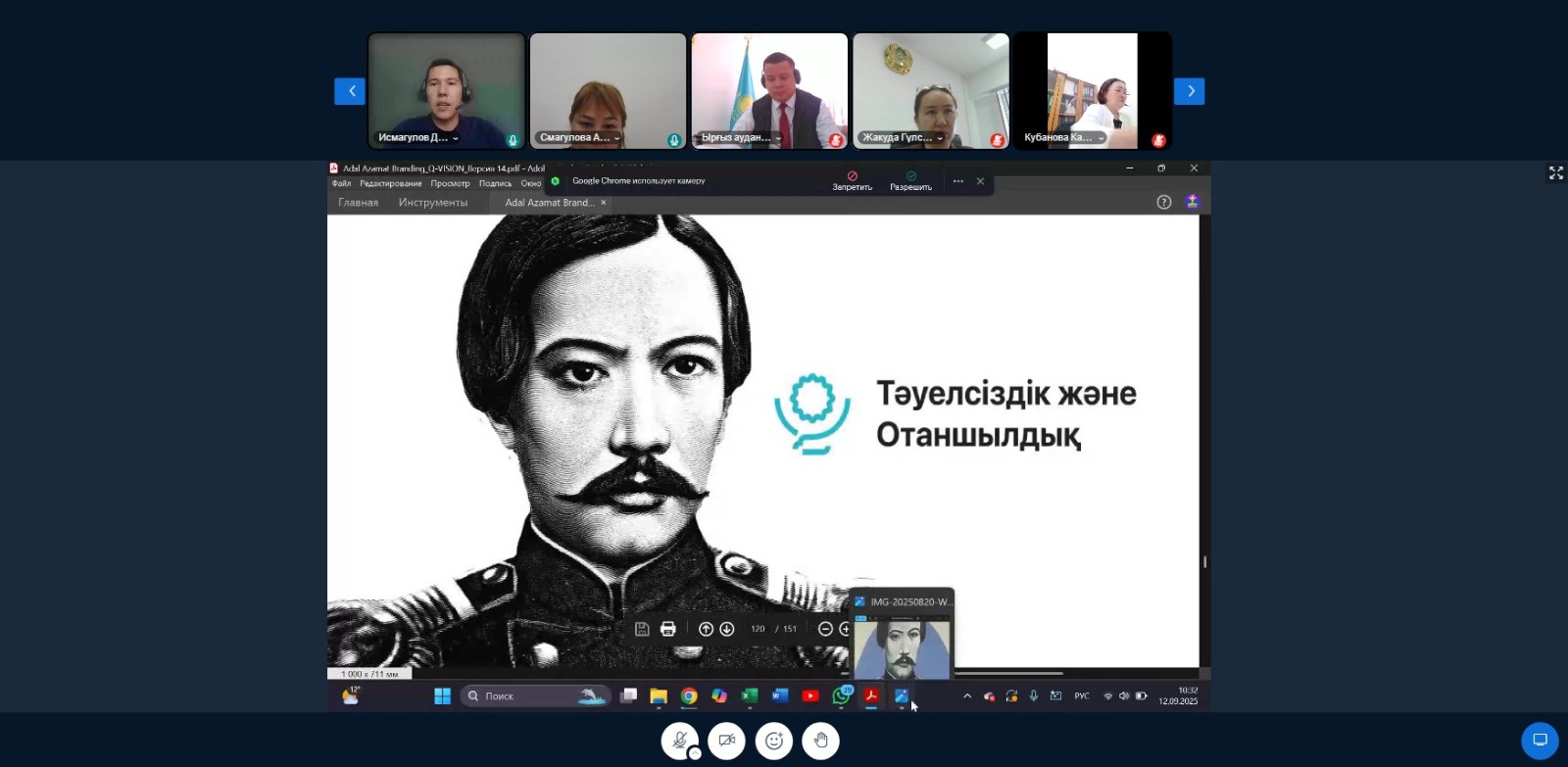Open the Windows Start menu

point(442,695)
